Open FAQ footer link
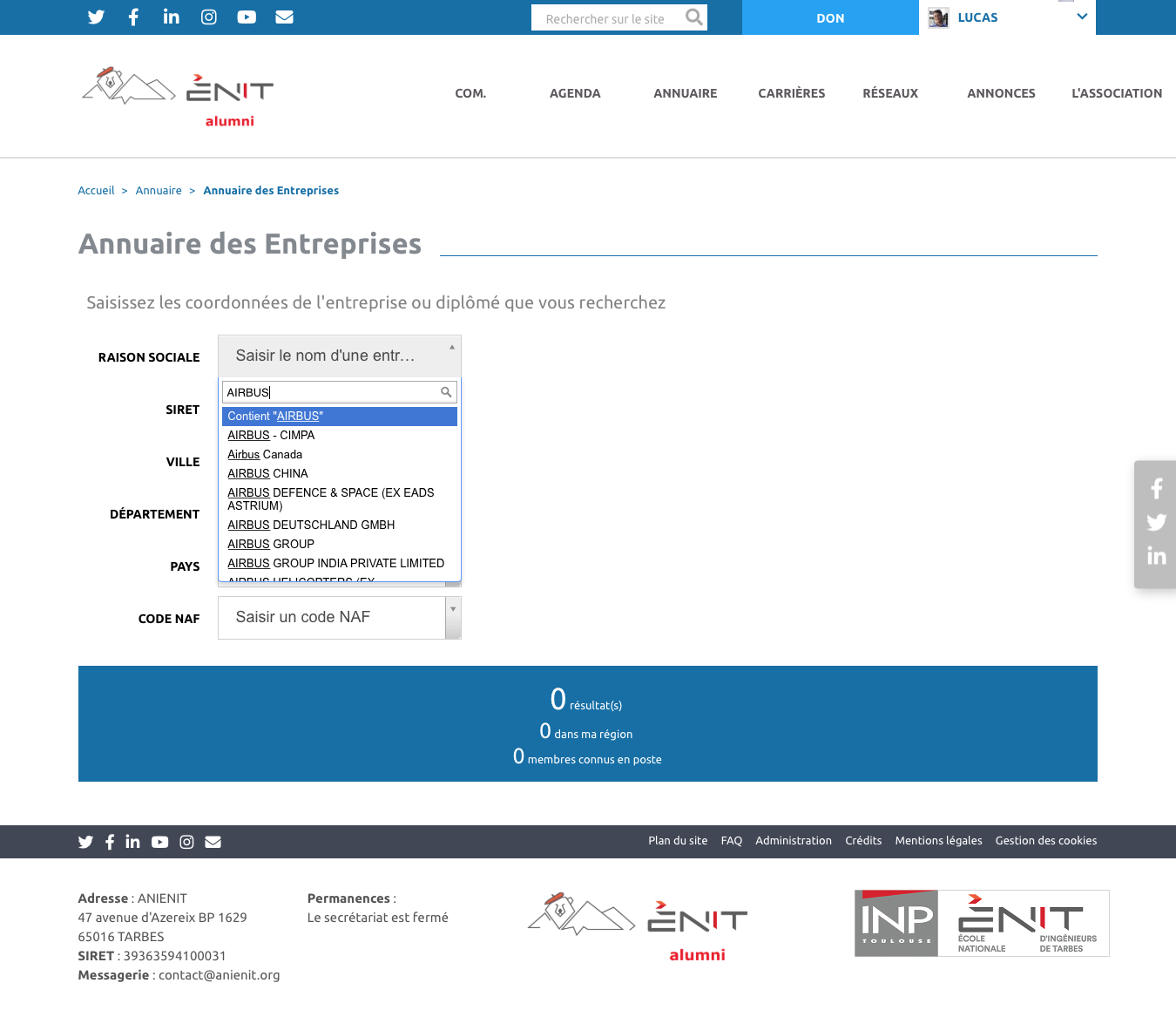The height and width of the screenshot is (1010, 1176). click(x=732, y=841)
